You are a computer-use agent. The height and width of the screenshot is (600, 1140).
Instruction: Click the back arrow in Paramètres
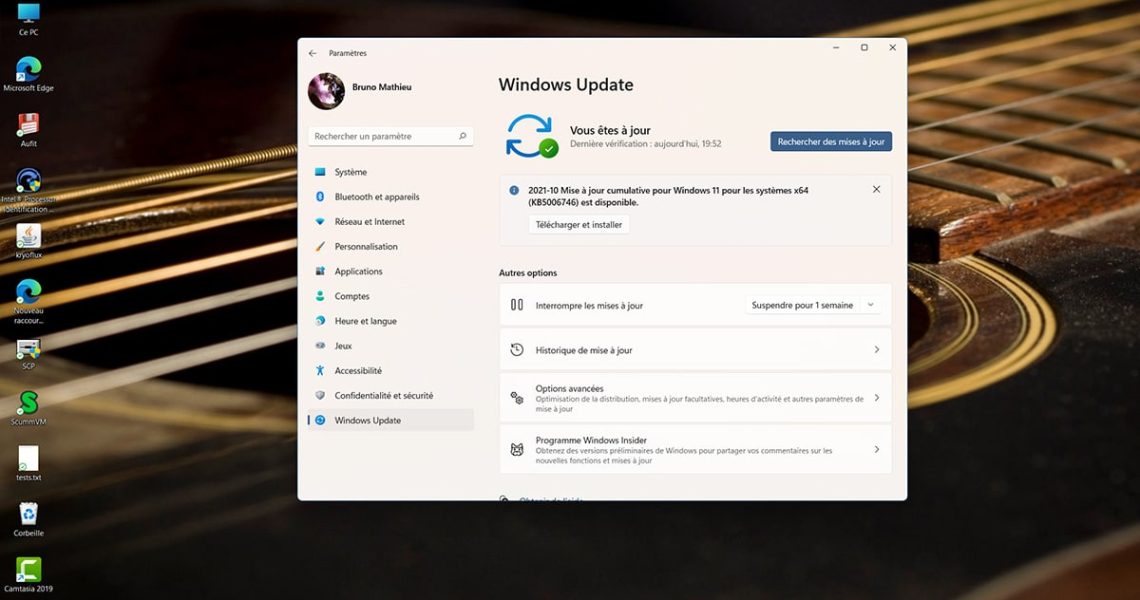313,53
